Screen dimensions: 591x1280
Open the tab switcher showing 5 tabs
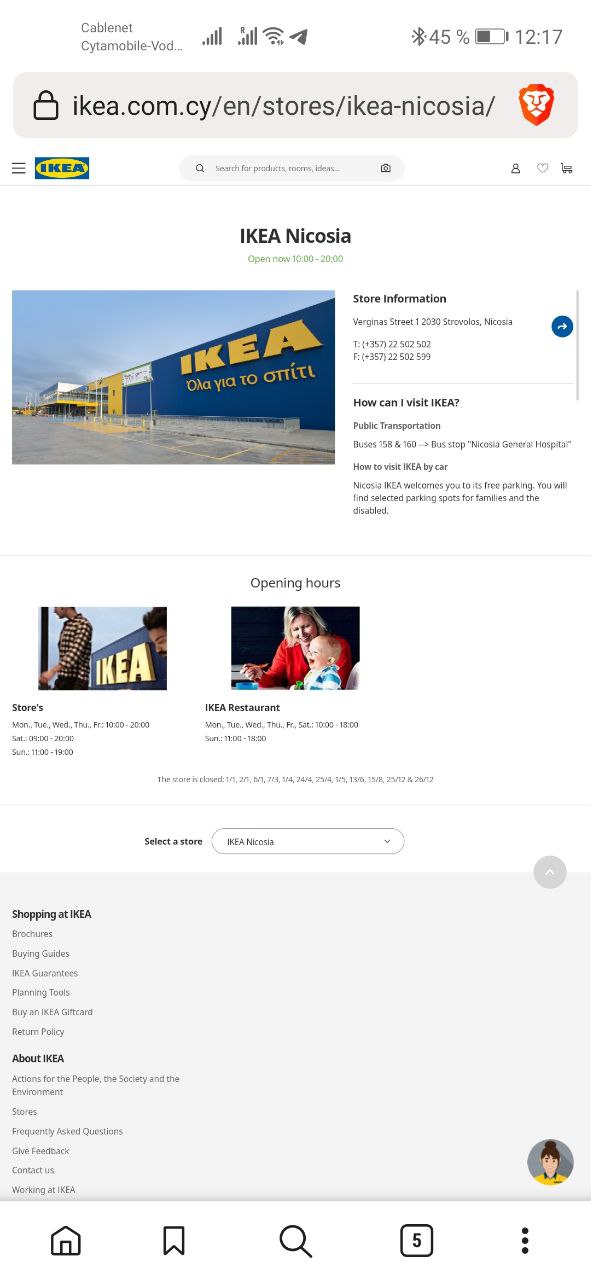(x=416, y=1241)
